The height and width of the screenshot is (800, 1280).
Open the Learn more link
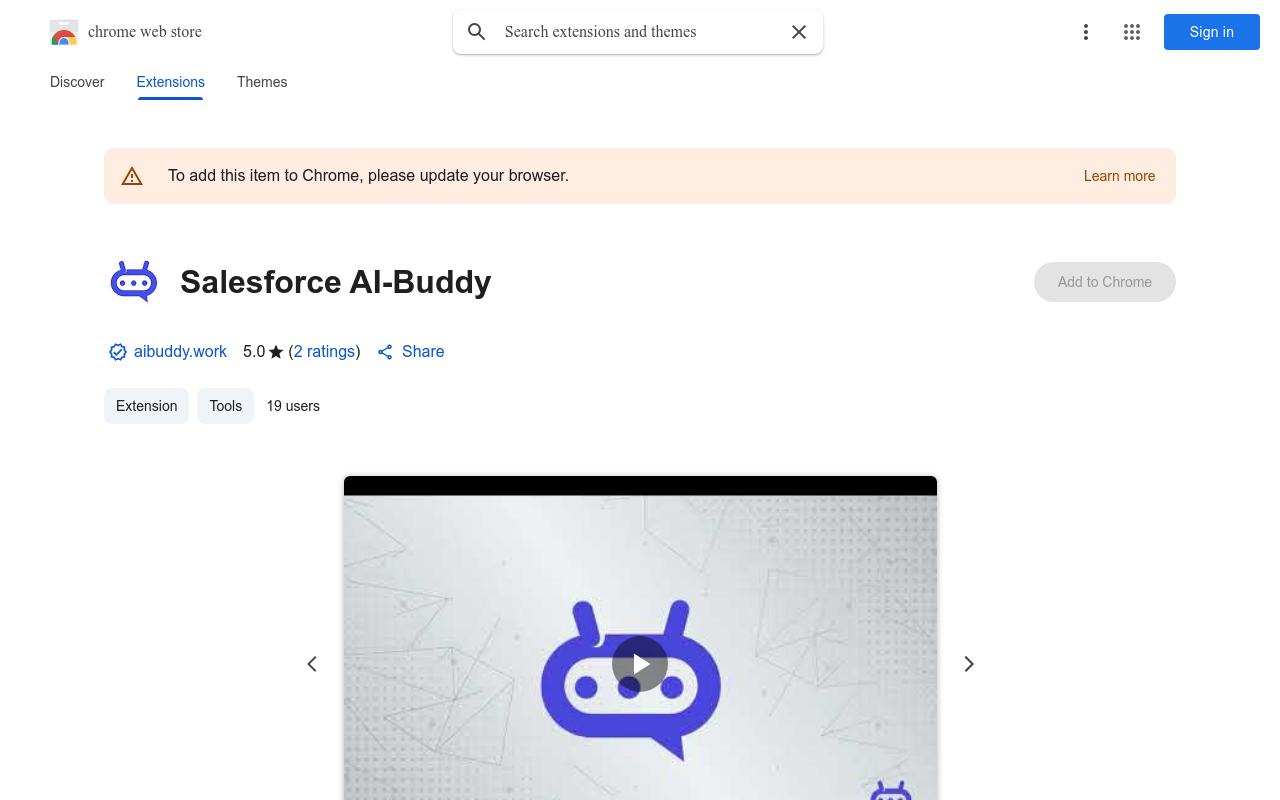(x=1119, y=176)
